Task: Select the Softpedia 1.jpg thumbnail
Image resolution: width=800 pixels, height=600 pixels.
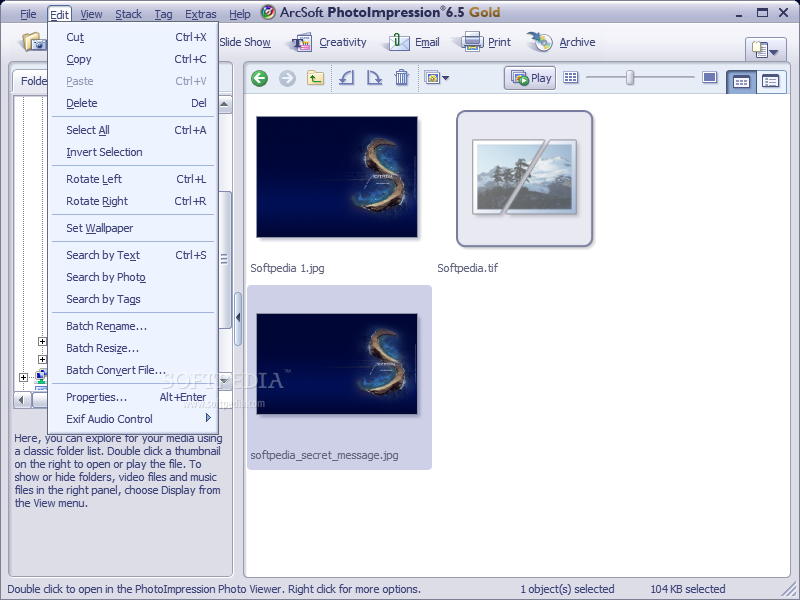Action: pyautogui.click(x=337, y=177)
